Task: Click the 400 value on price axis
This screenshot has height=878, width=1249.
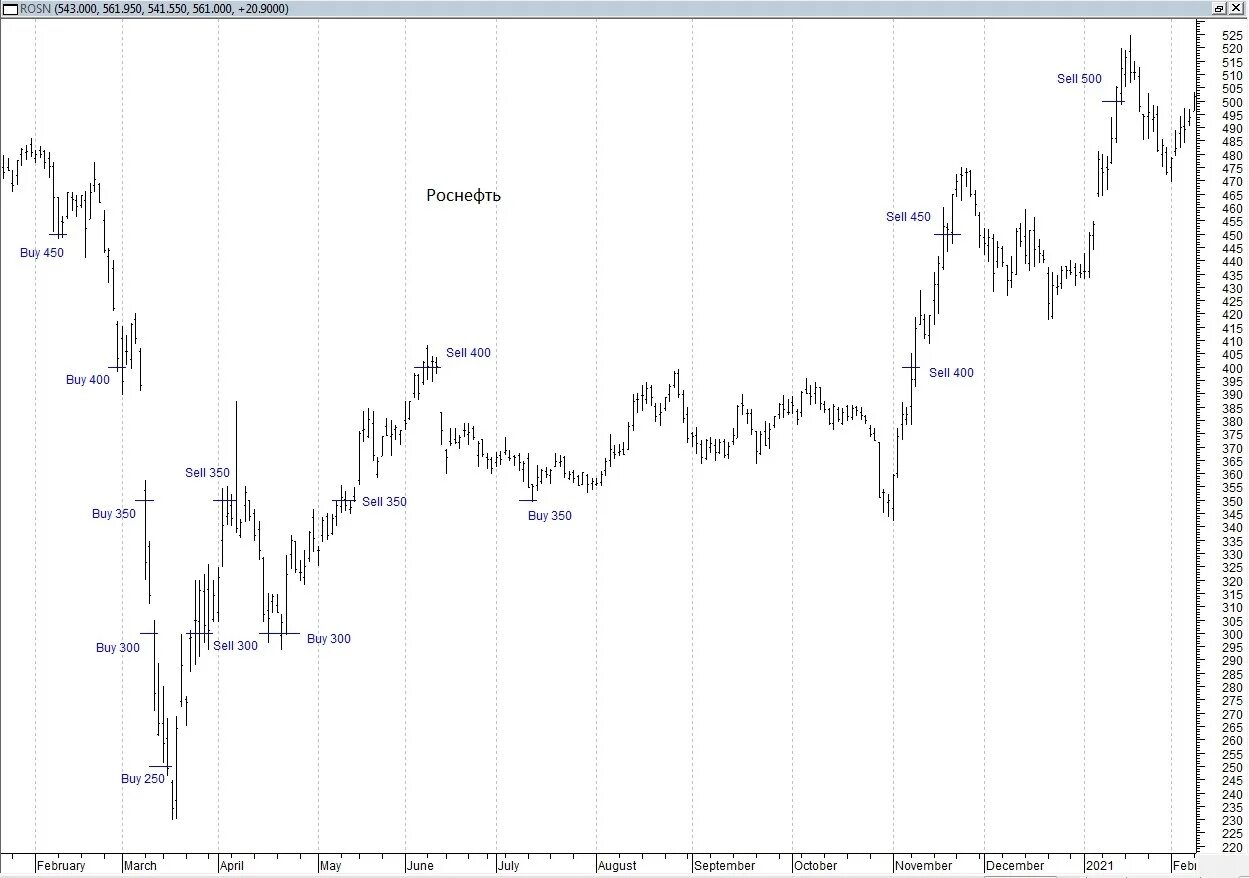Action: [x=1232, y=368]
